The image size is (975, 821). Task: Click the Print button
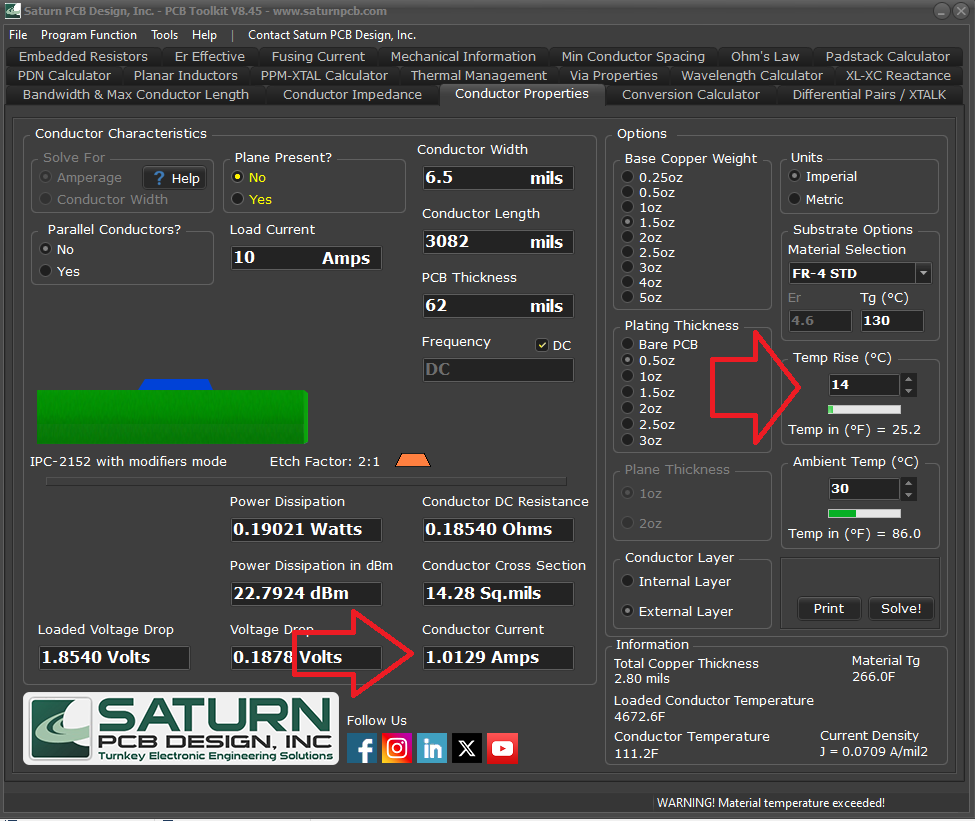point(829,608)
